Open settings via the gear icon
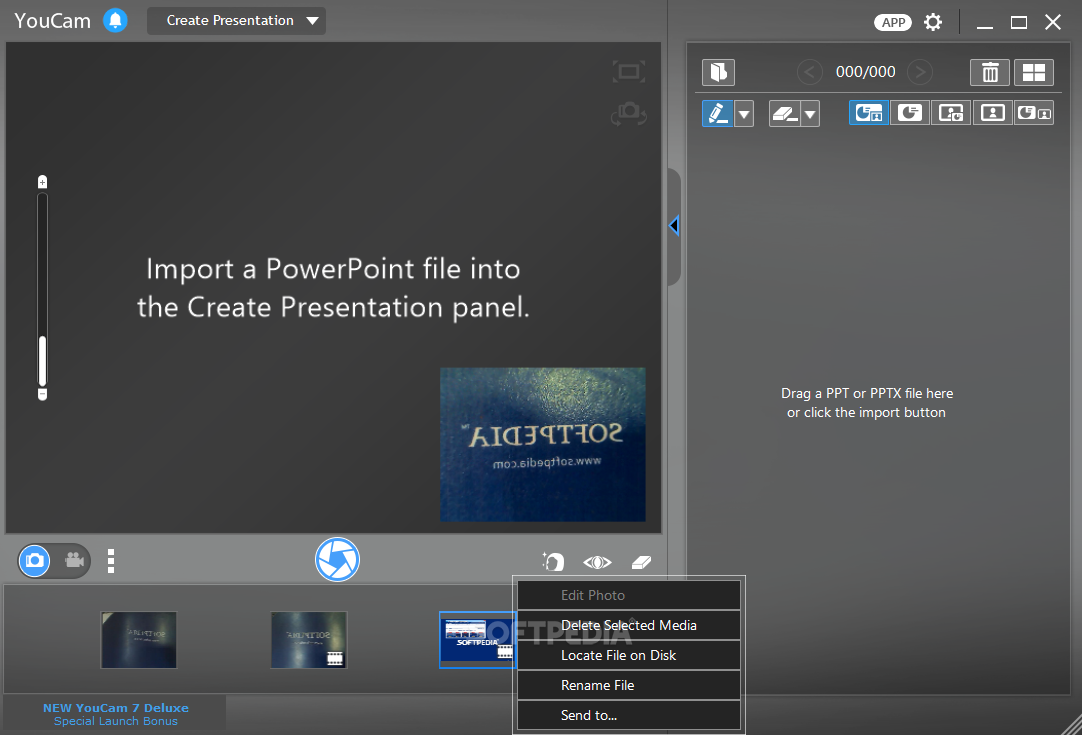The image size is (1082, 735). (x=933, y=22)
